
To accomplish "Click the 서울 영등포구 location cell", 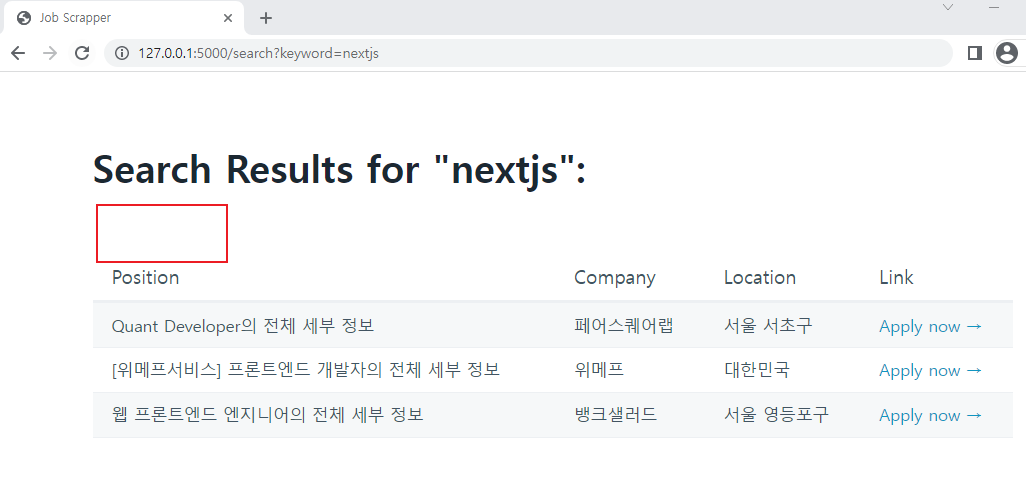I will [x=776, y=415].
